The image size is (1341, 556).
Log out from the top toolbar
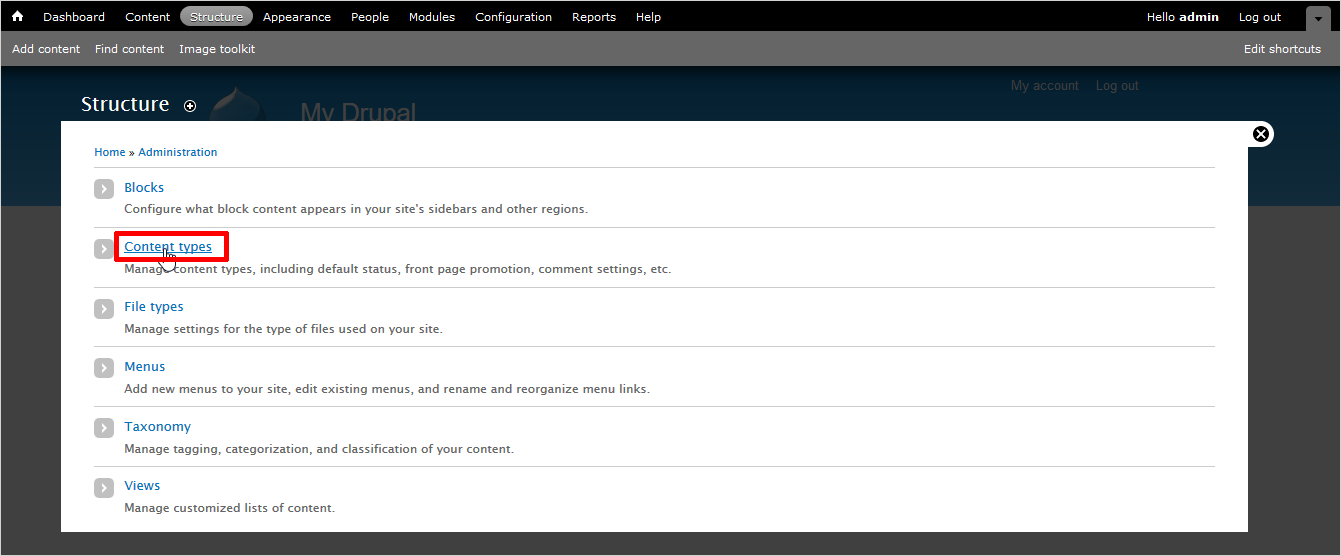click(1259, 17)
